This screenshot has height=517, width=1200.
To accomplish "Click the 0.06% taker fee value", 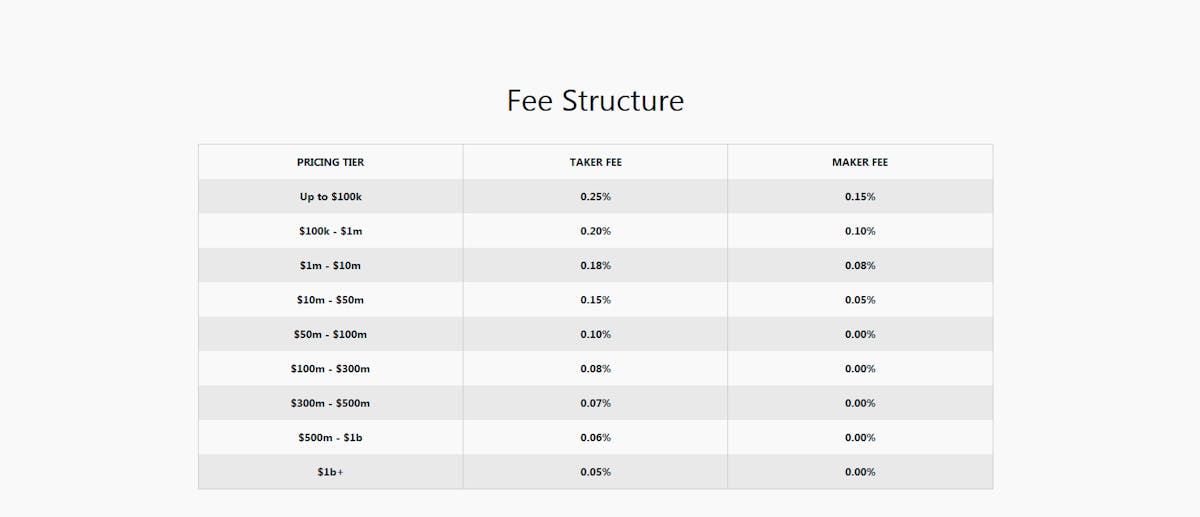I will point(596,438).
